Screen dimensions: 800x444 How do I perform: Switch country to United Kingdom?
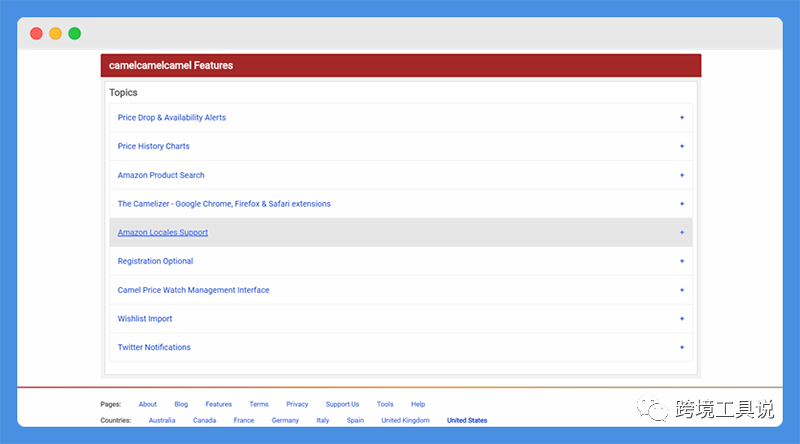406,421
